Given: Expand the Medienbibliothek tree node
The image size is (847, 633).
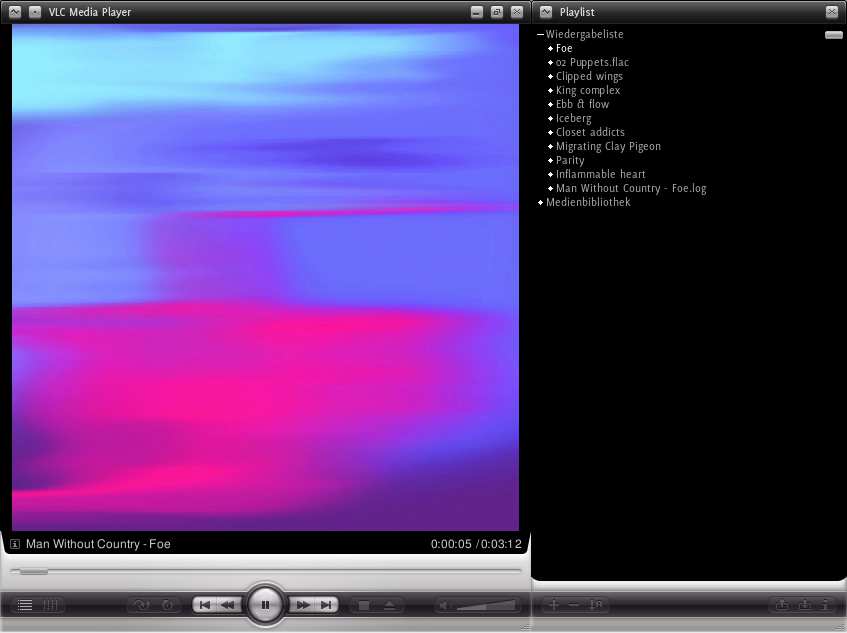Looking at the screenshot, I should pos(540,203).
